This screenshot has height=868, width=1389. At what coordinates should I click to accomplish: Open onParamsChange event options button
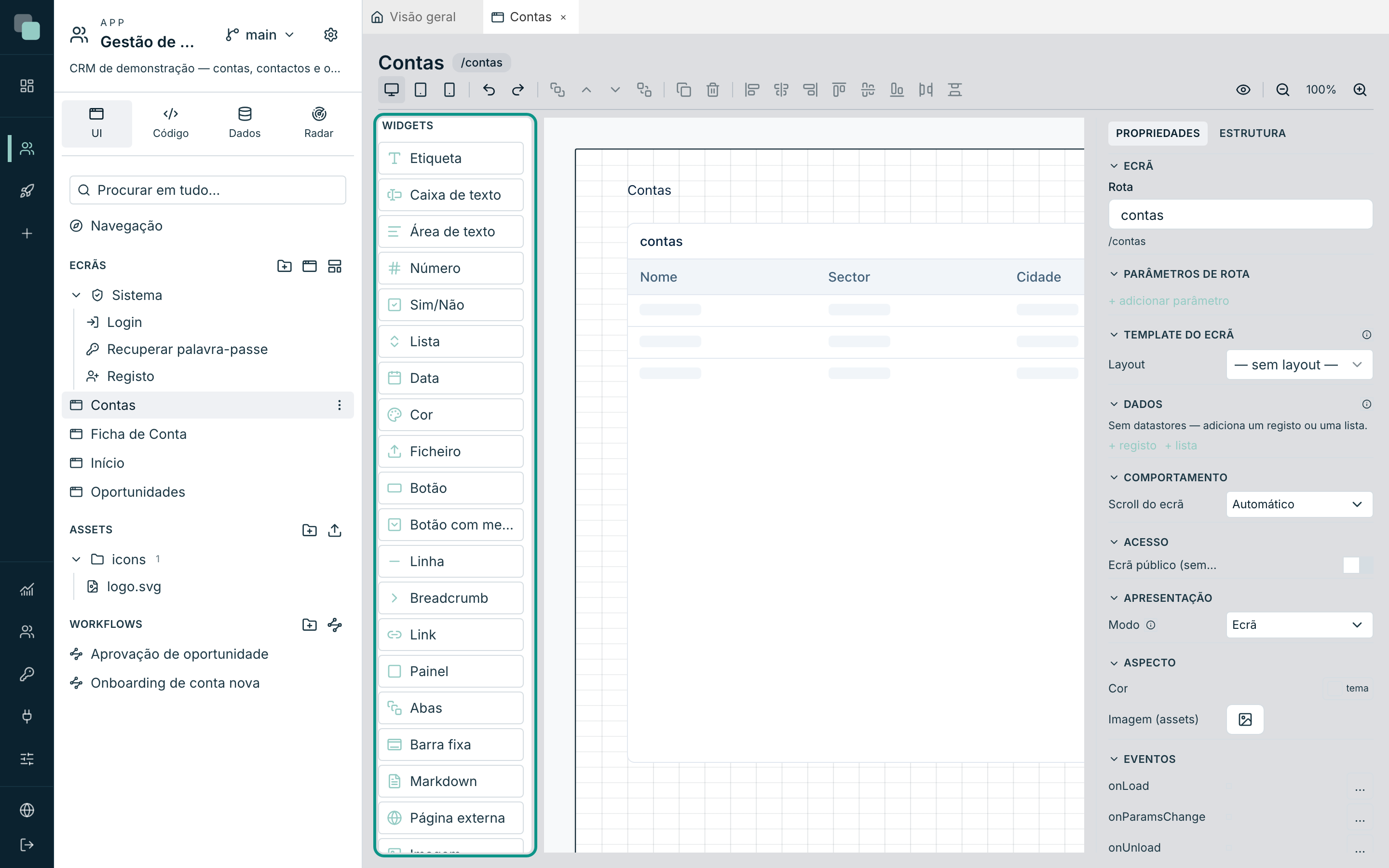click(x=1360, y=817)
